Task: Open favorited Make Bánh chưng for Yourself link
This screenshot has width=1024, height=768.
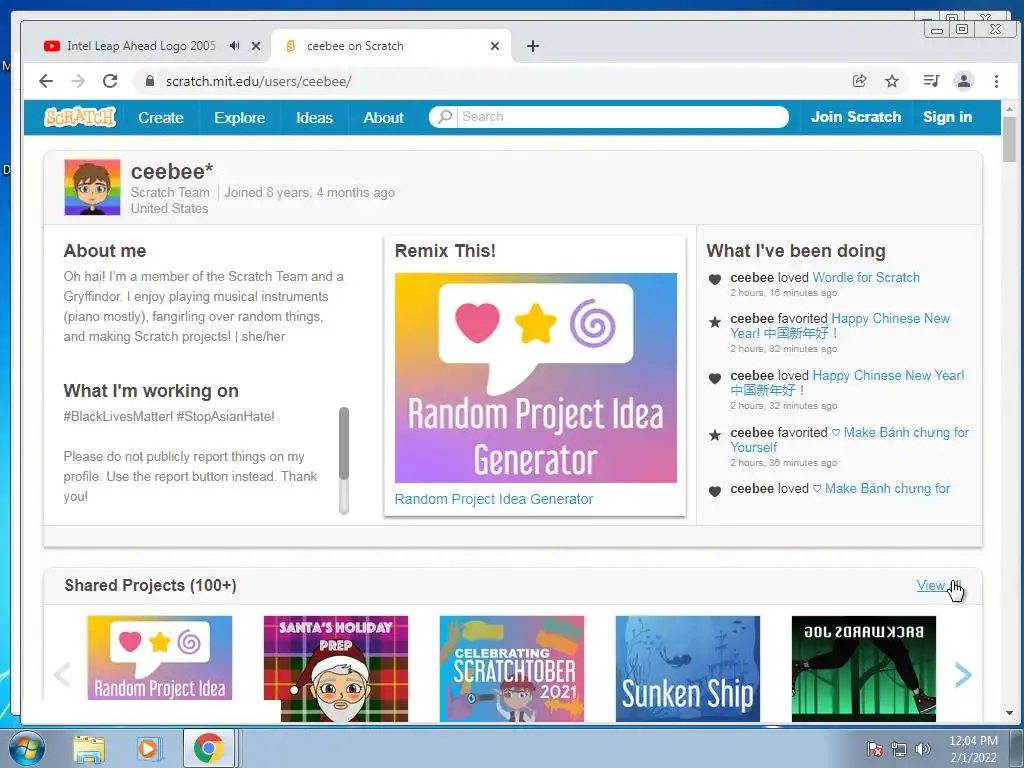Action: 850,440
